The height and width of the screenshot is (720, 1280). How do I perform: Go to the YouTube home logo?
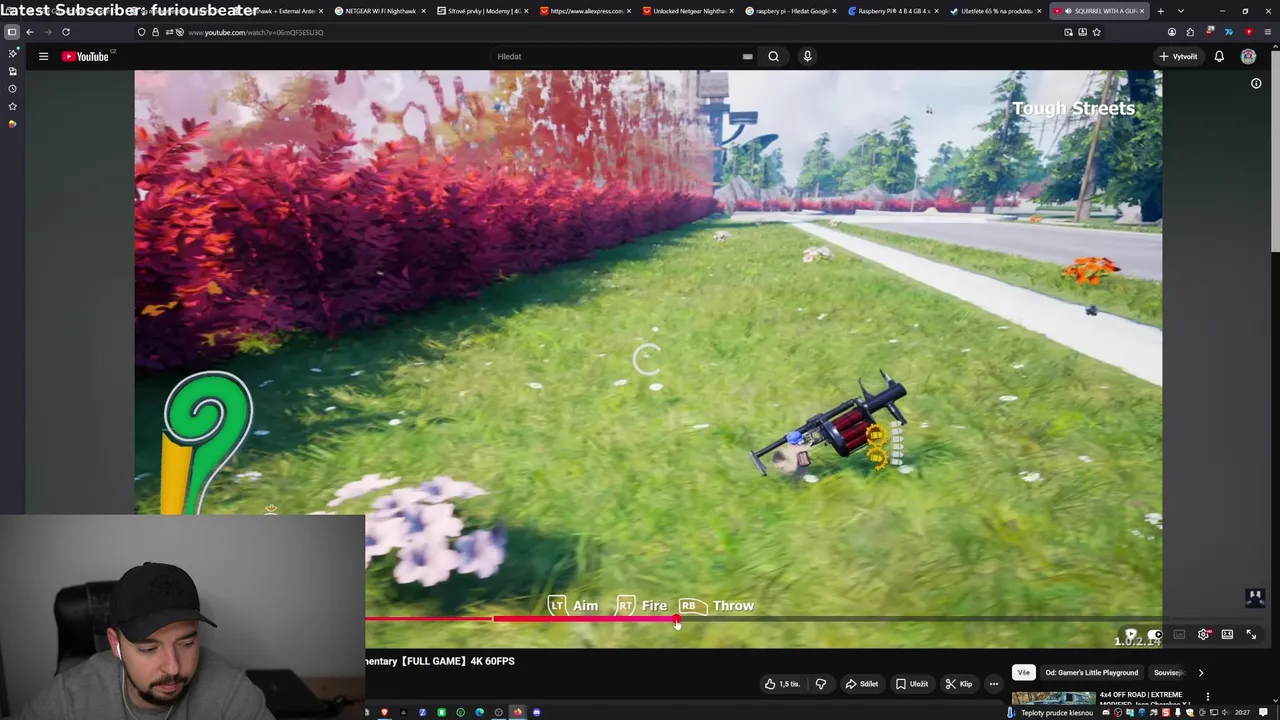tap(85, 56)
